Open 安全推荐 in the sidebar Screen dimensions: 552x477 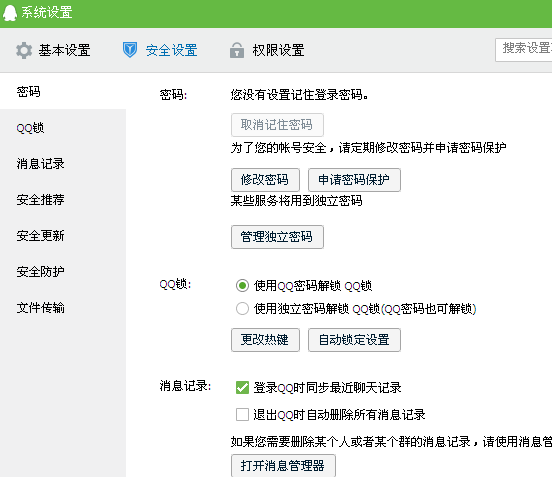63,200
